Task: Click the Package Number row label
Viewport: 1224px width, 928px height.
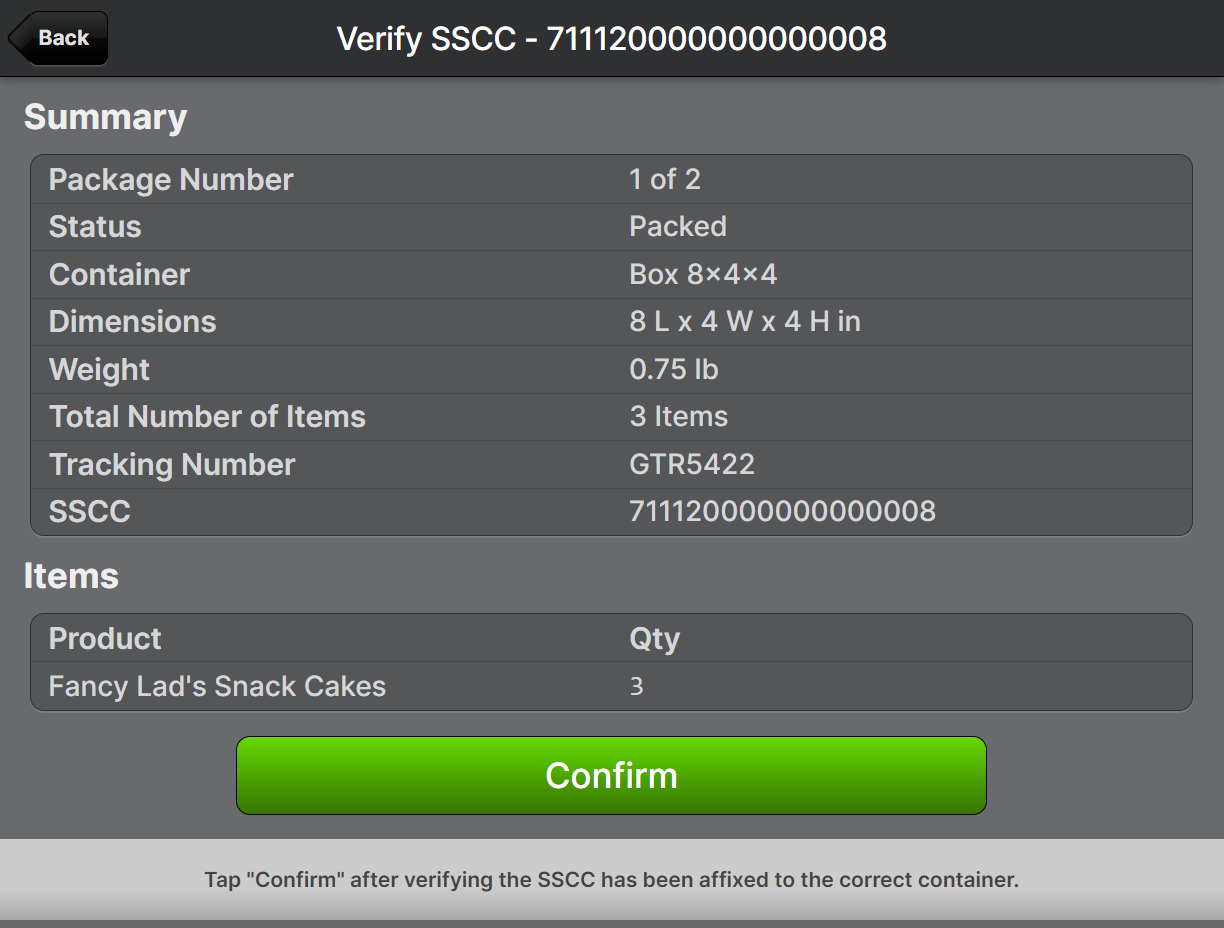Action: coord(171,180)
